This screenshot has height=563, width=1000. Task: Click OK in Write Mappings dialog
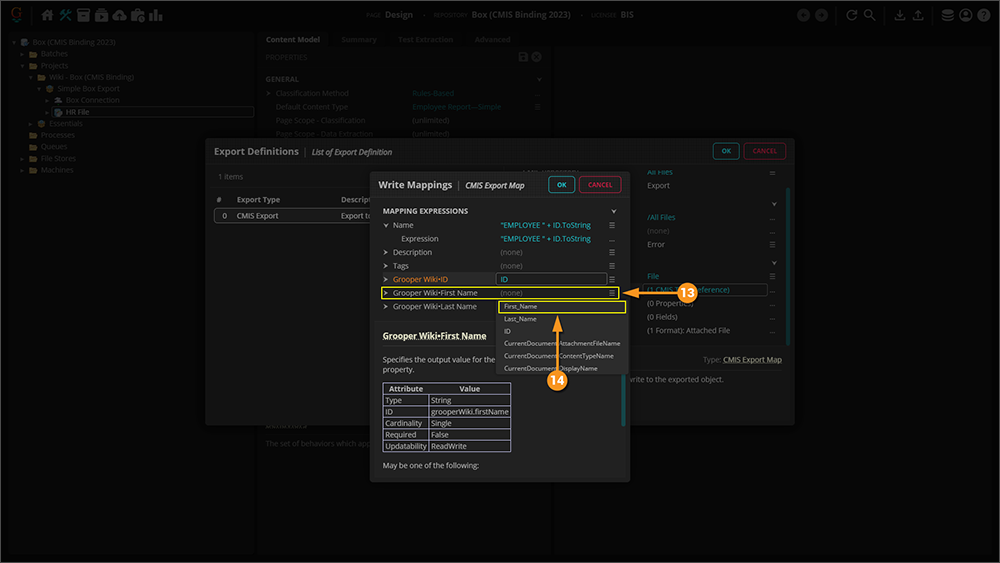point(561,185)
